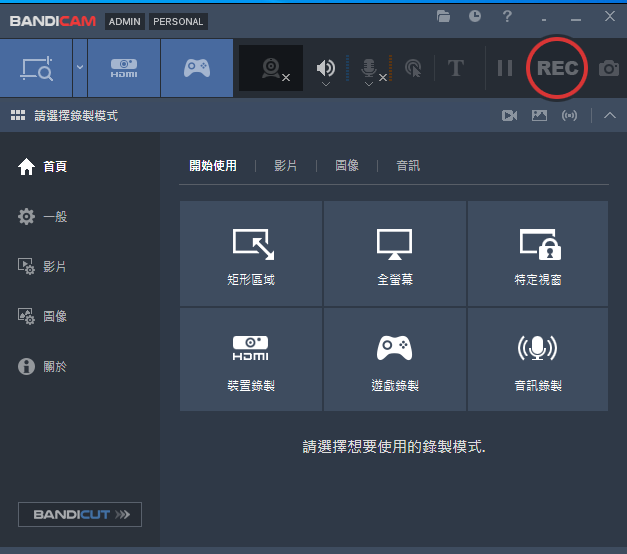
Task: Open 一般 settings in the sidebar
Action: [42, 216]
